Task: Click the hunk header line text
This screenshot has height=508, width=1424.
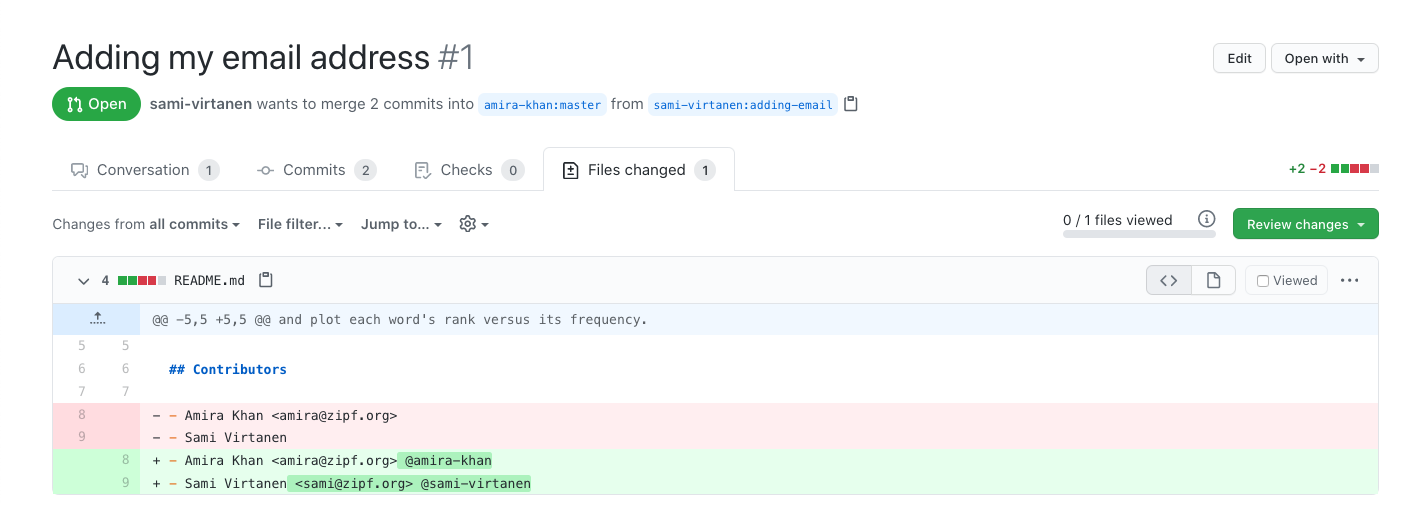Action: point(400,320)
